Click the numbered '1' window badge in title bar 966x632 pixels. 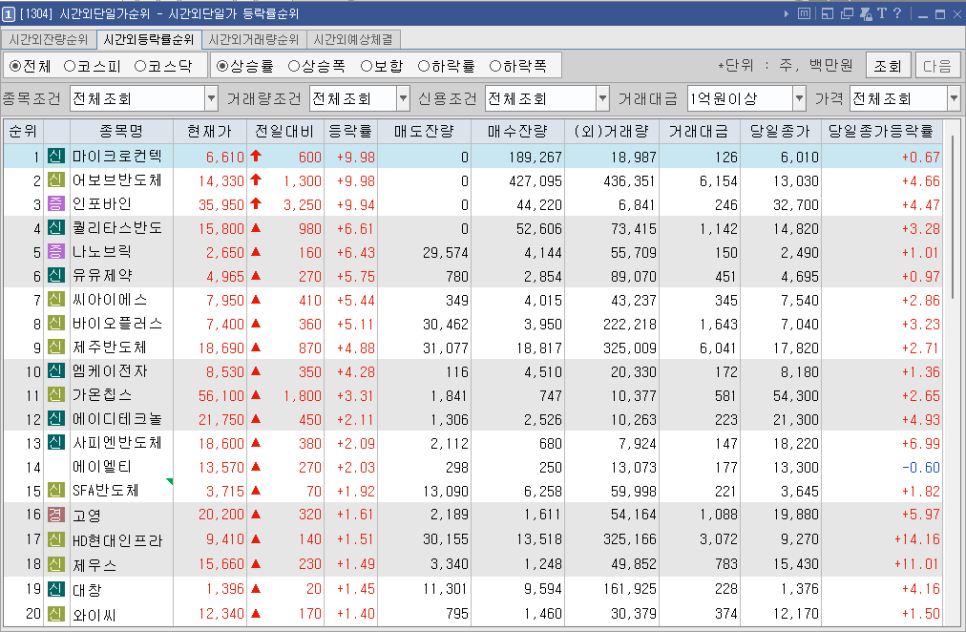[8, 14]
